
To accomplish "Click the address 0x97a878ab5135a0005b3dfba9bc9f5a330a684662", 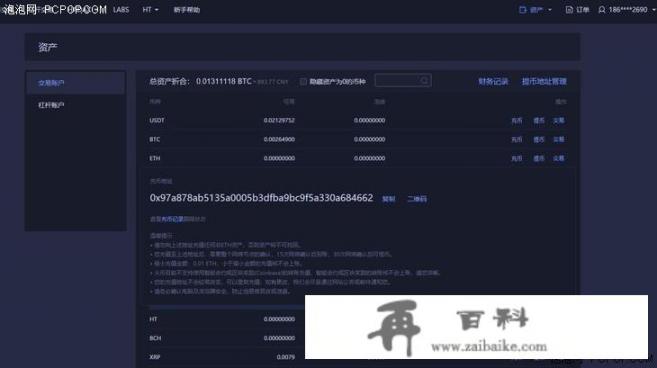I will pos(261,198).
